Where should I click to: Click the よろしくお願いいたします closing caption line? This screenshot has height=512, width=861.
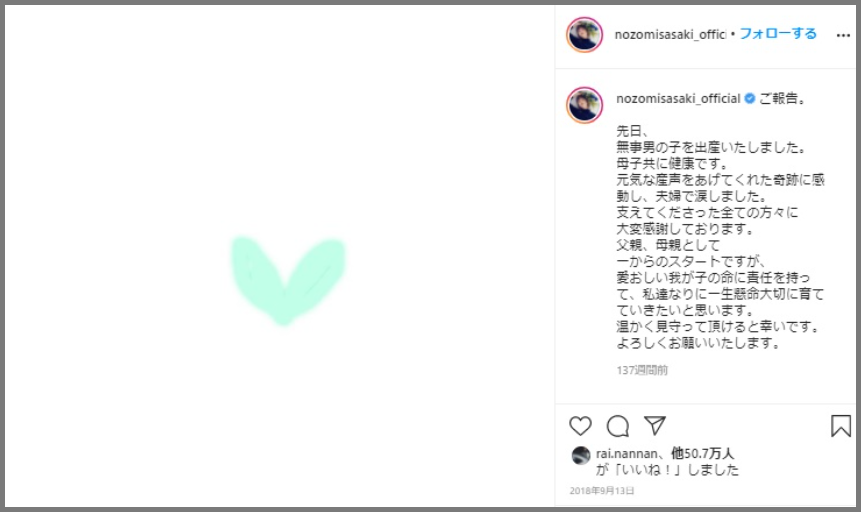coord(698,343)
